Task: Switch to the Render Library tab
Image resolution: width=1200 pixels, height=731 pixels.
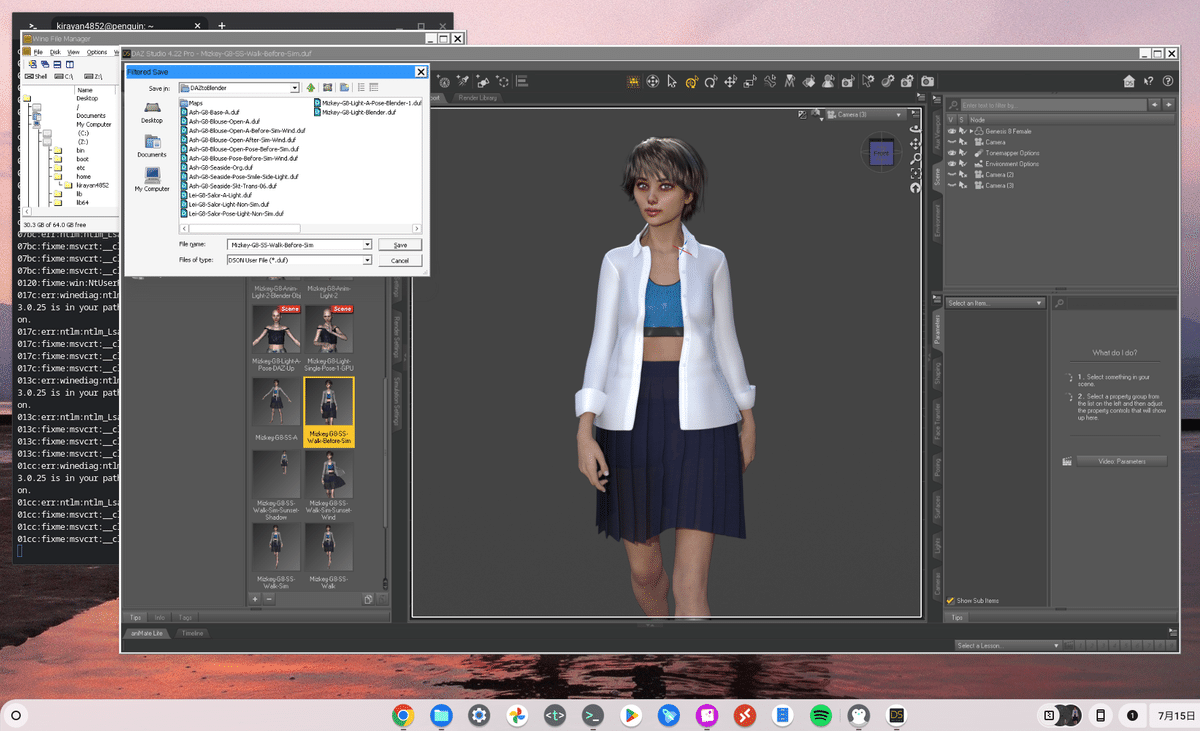Action: point(479,98)
